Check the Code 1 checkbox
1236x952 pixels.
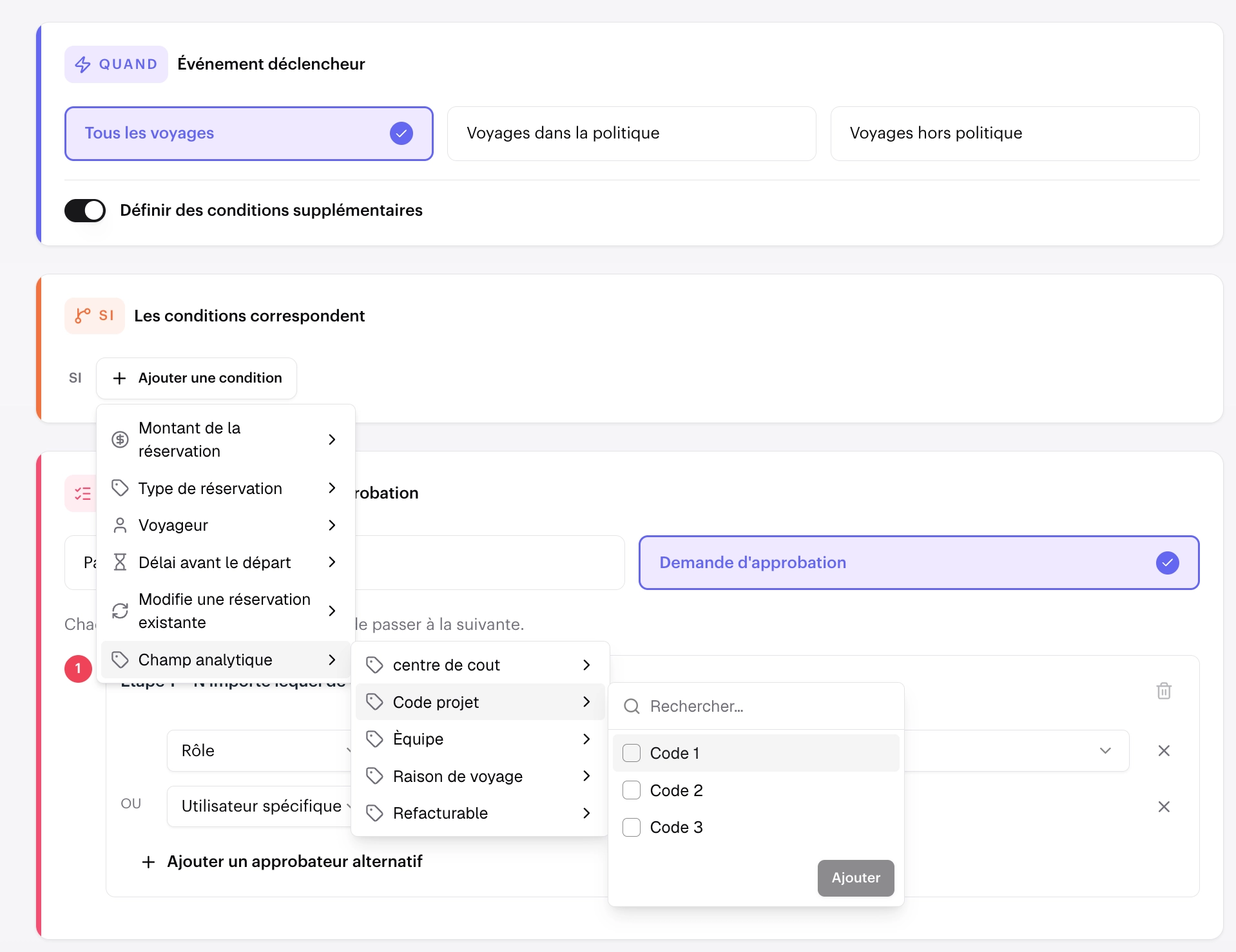[x=632, y=753]
